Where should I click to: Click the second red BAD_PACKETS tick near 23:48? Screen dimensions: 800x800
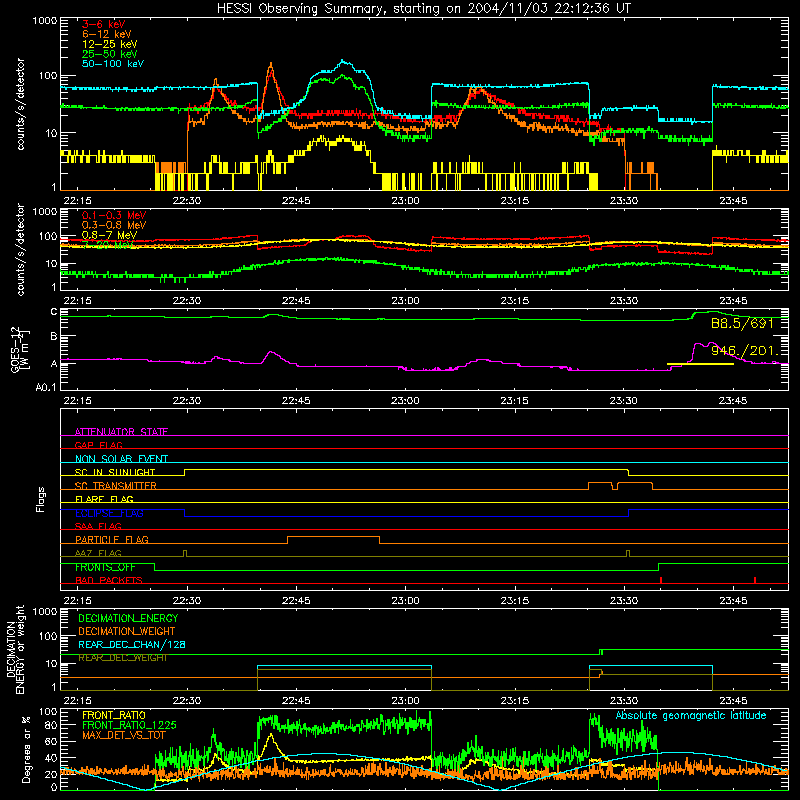coord(755,580)
